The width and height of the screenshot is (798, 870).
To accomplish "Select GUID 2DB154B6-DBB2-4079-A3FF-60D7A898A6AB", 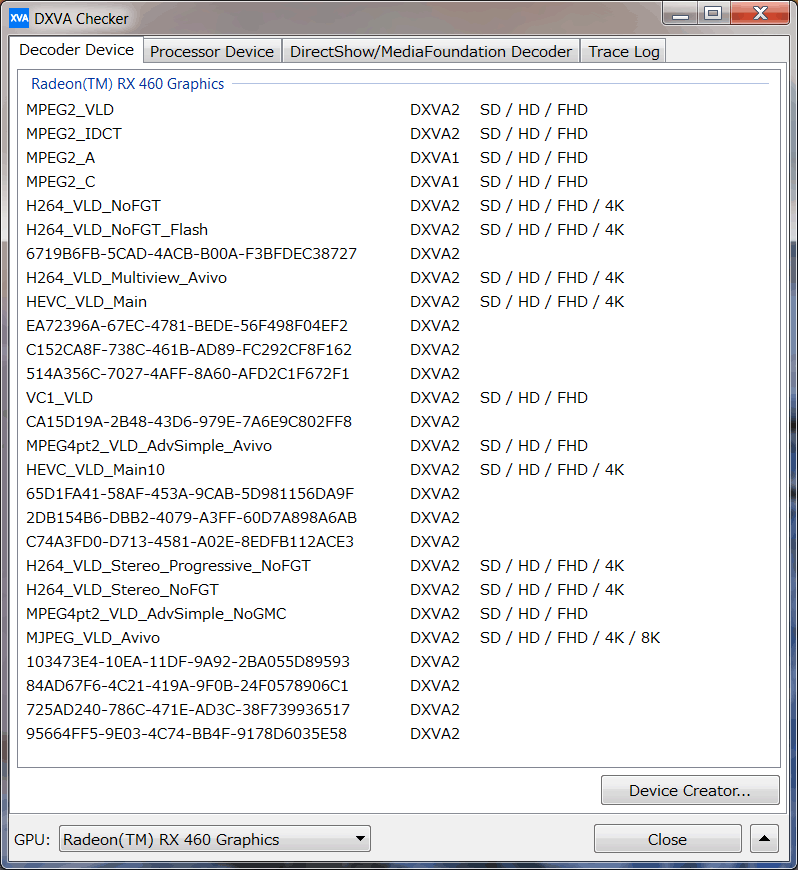I will click(397, 518).
